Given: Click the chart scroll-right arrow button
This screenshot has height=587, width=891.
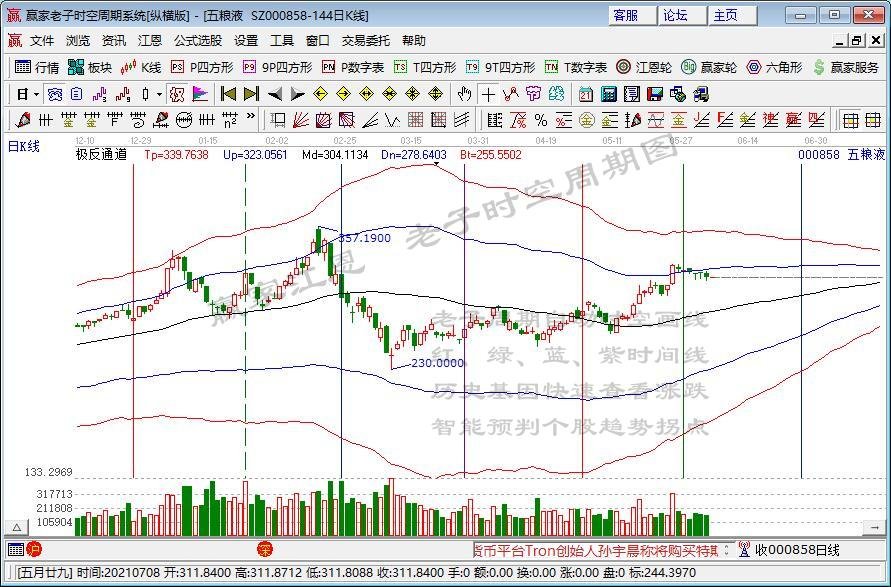Looking at the screenshot, I should [875, 528].
